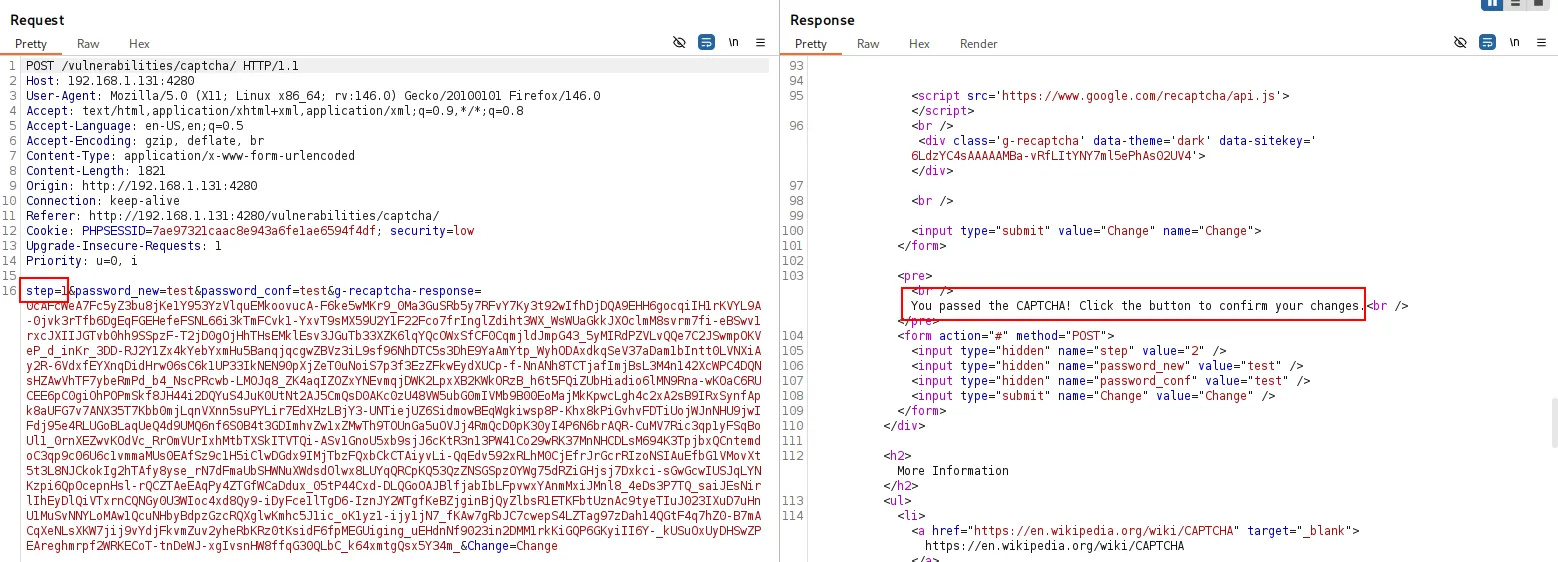This screenshot has width=1558, height=562.
Task: Show non-printable characters in Request
Action: [x=733, y=42]
